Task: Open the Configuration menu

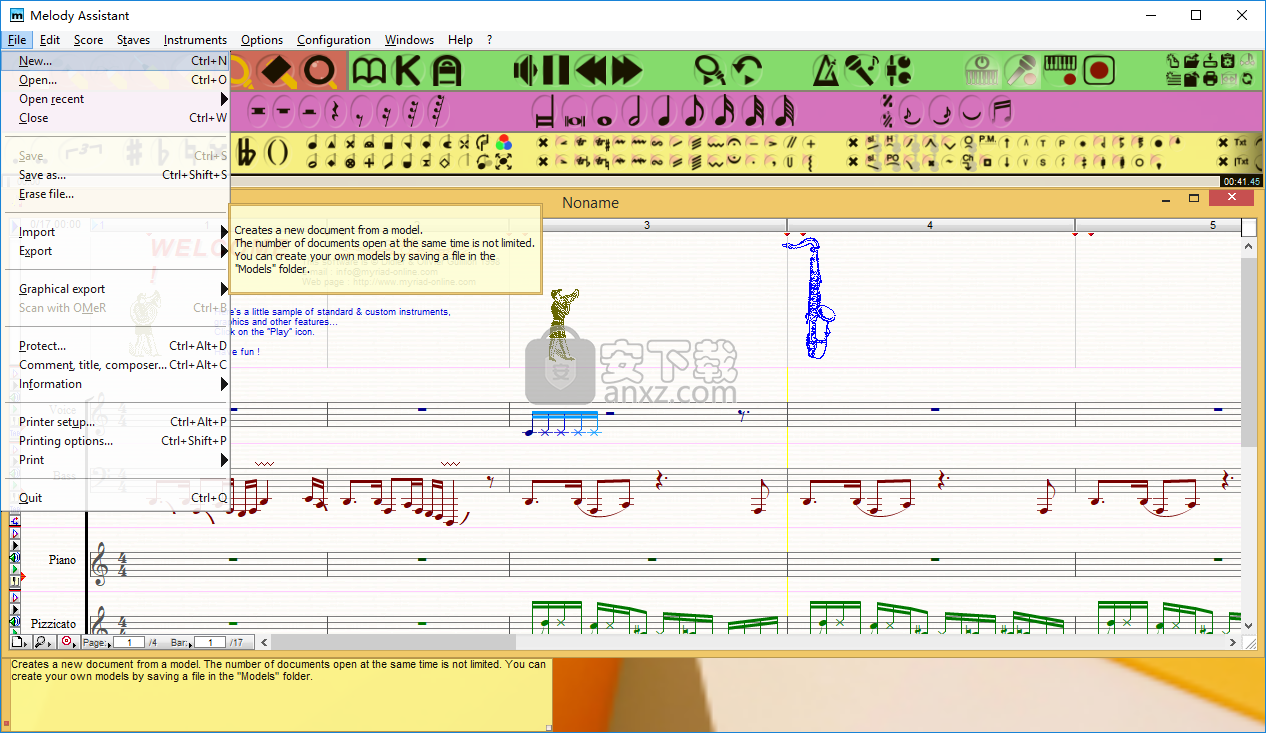Action: point(334,40)
